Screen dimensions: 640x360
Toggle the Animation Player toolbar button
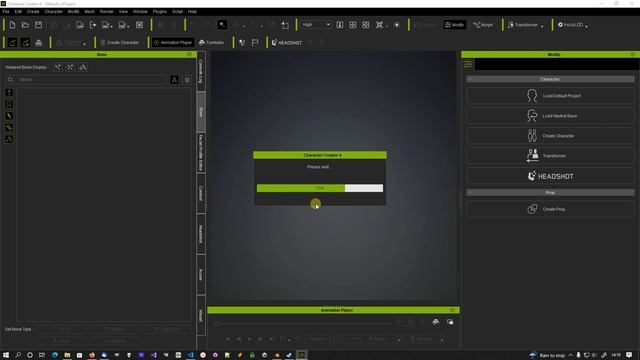pyautogui.click(x=173, y=42)
